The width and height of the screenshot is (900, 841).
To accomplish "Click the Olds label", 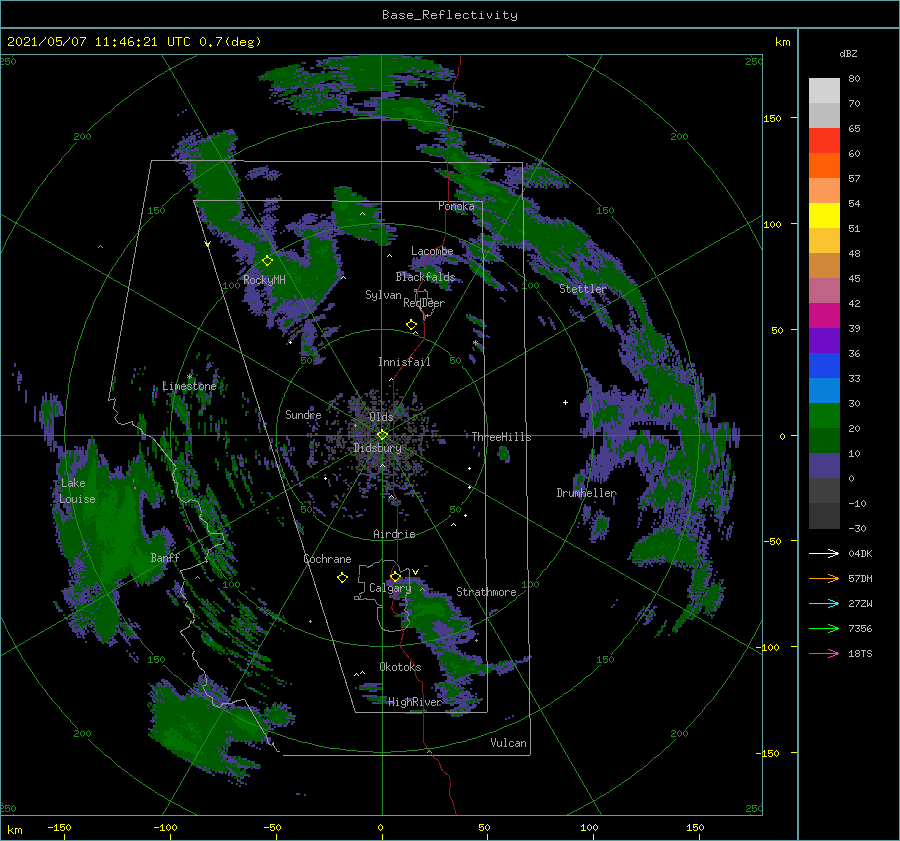I will click(x=381, y=417).
